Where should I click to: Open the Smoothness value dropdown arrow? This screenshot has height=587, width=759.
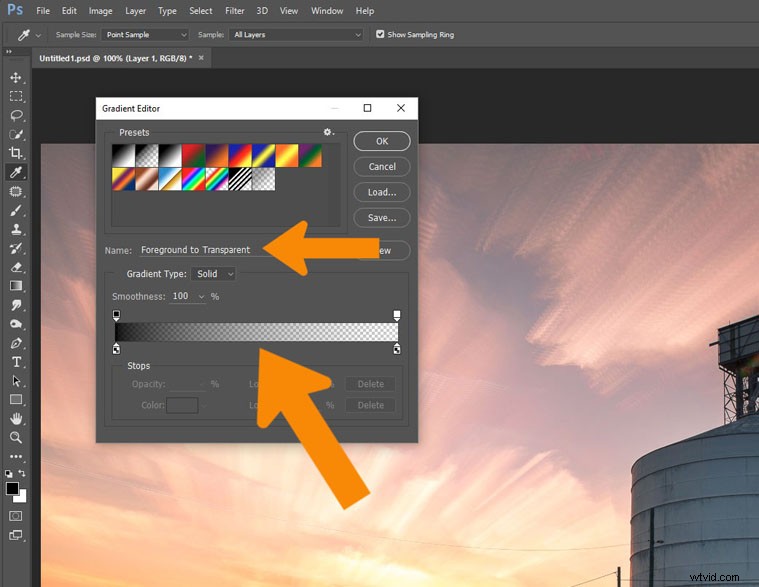tap(201, 297)
